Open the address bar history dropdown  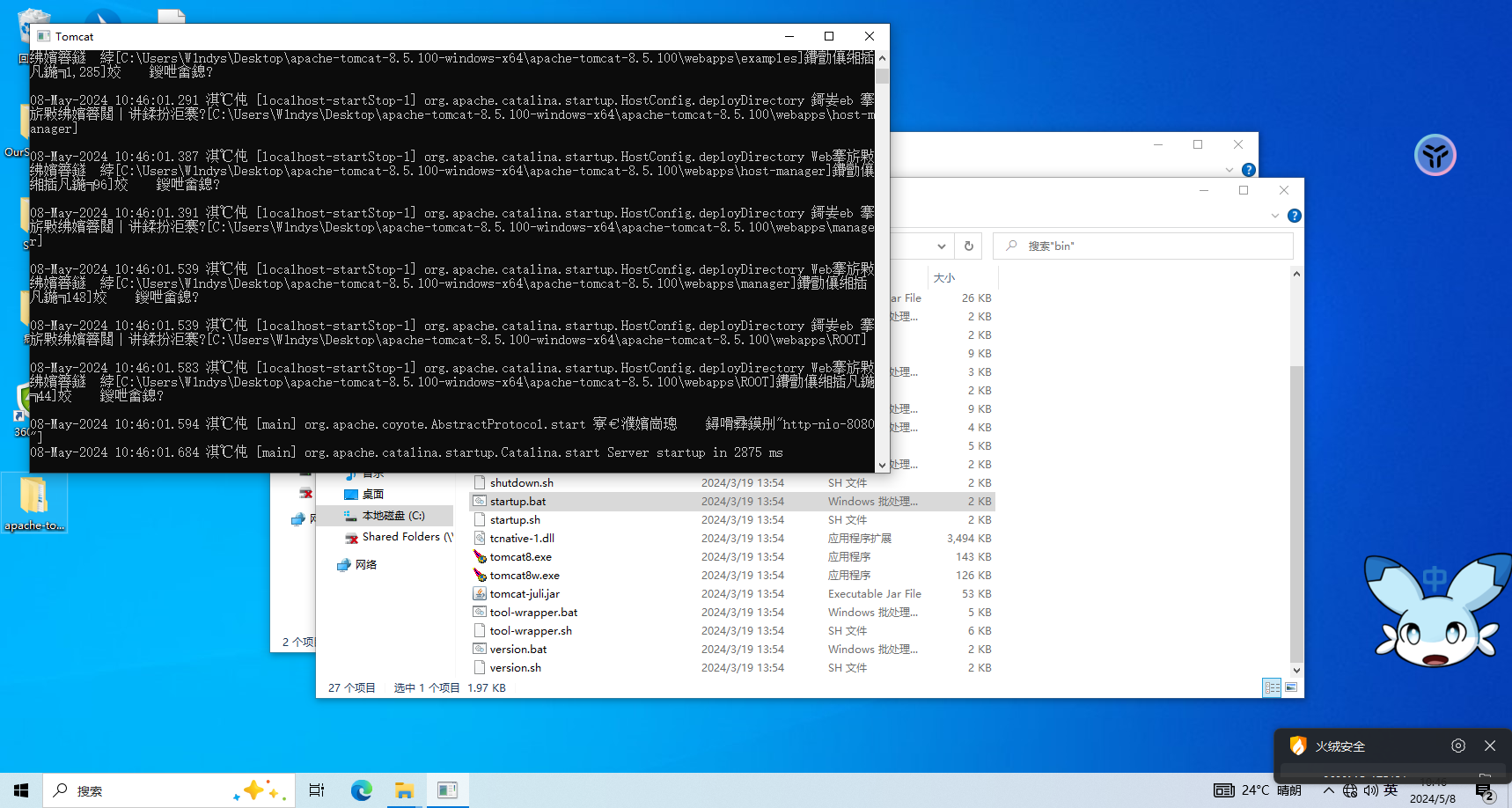(x=941, y=246)
